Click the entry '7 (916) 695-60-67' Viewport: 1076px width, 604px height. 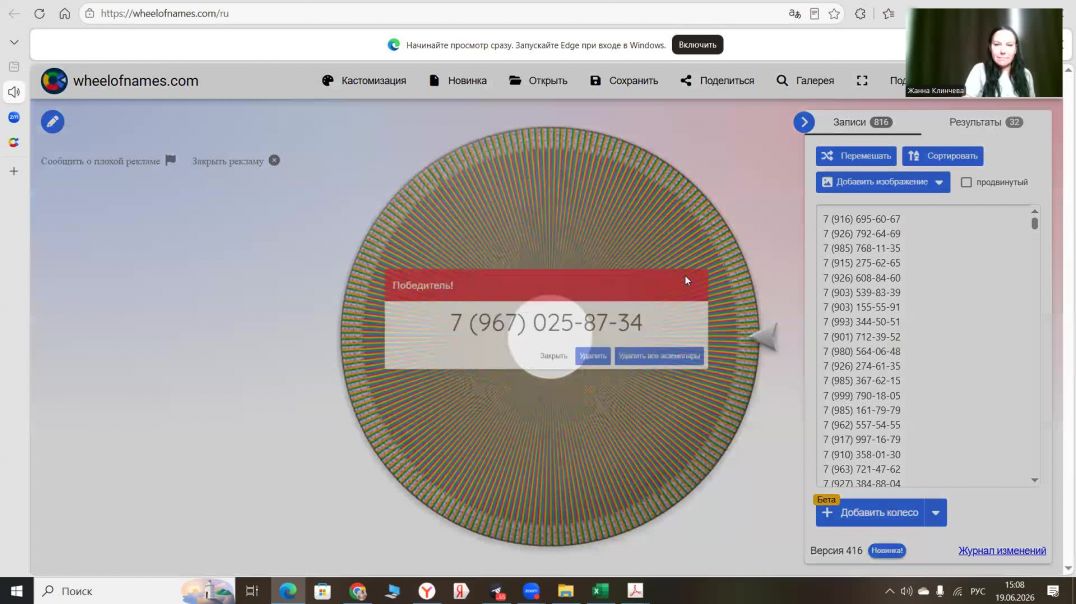(x=862, y=219)
